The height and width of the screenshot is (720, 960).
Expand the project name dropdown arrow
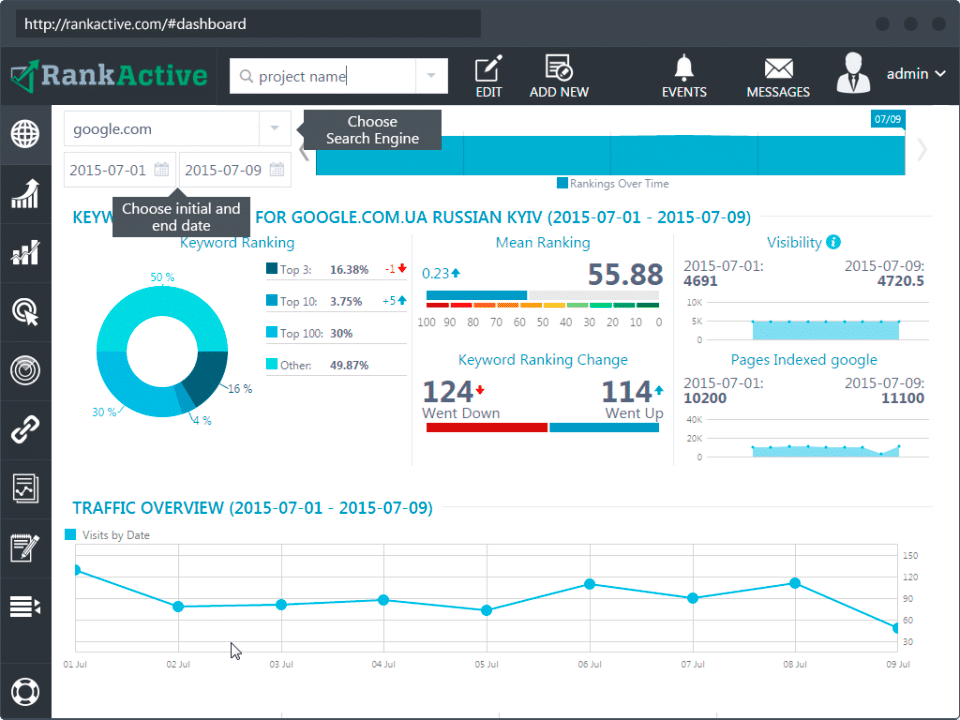[432, 76]
